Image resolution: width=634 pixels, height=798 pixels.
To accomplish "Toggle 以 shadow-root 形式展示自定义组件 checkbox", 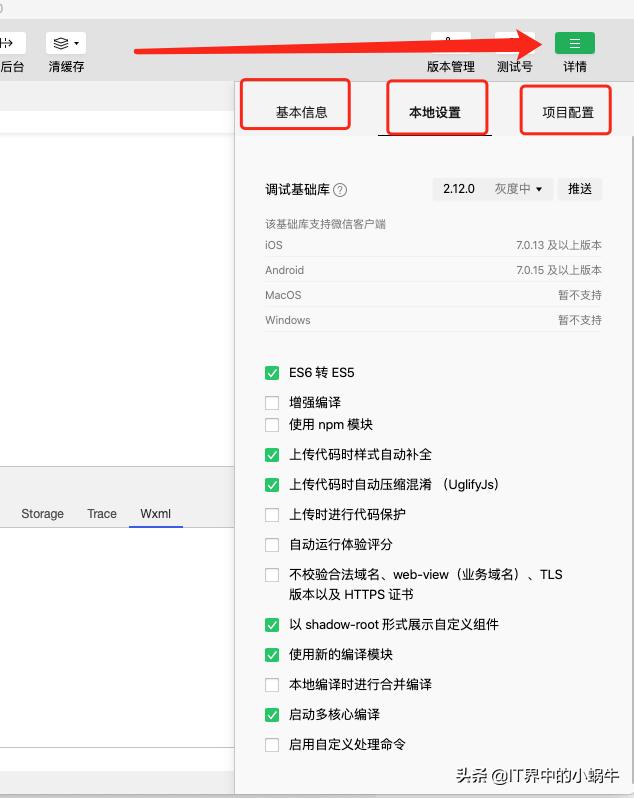I will pyautogui.click(x=272, y=624).
